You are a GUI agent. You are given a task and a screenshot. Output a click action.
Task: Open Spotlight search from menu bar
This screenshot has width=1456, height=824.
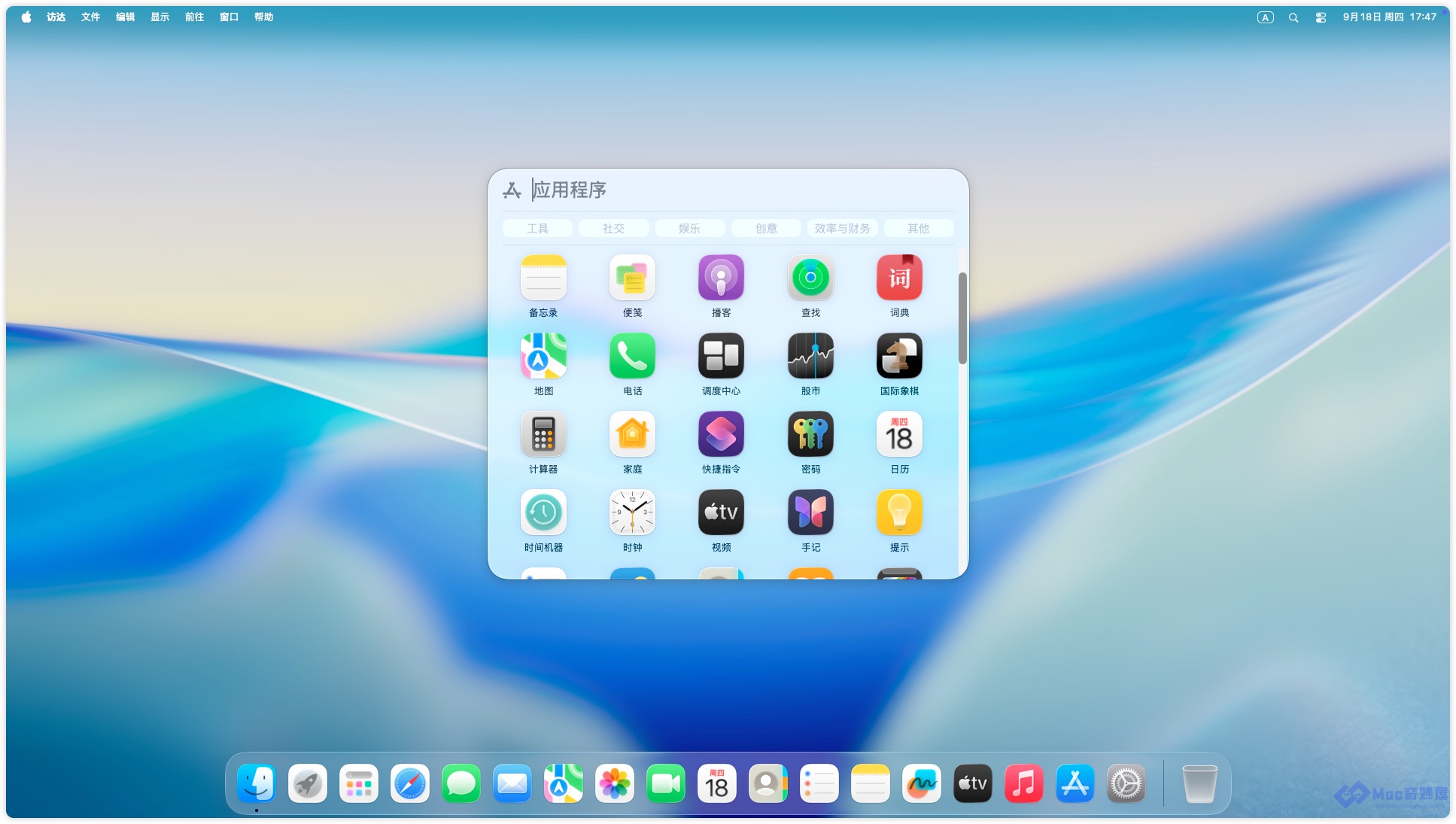[x=1293, y=17]
